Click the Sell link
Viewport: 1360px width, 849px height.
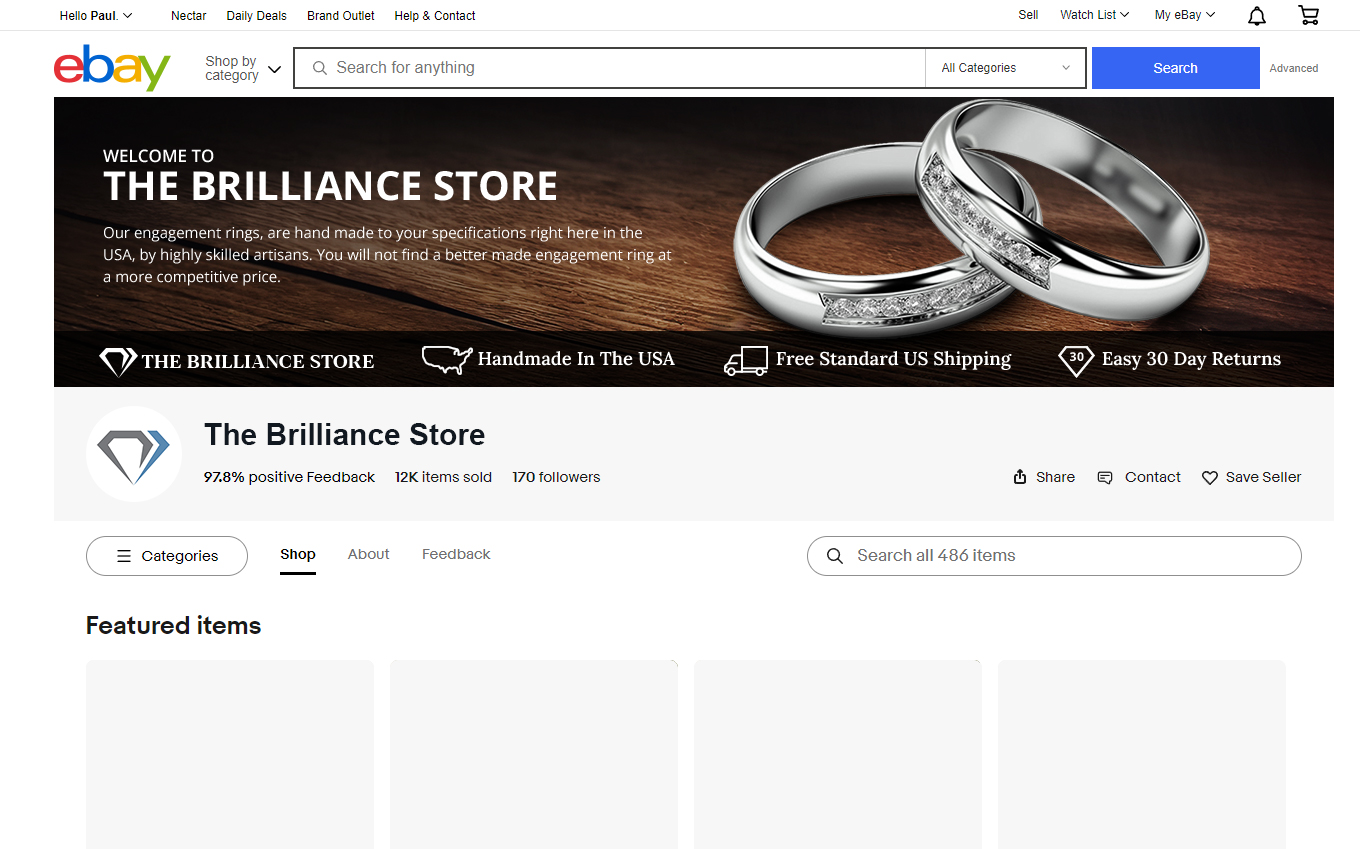pos(1028,15)
